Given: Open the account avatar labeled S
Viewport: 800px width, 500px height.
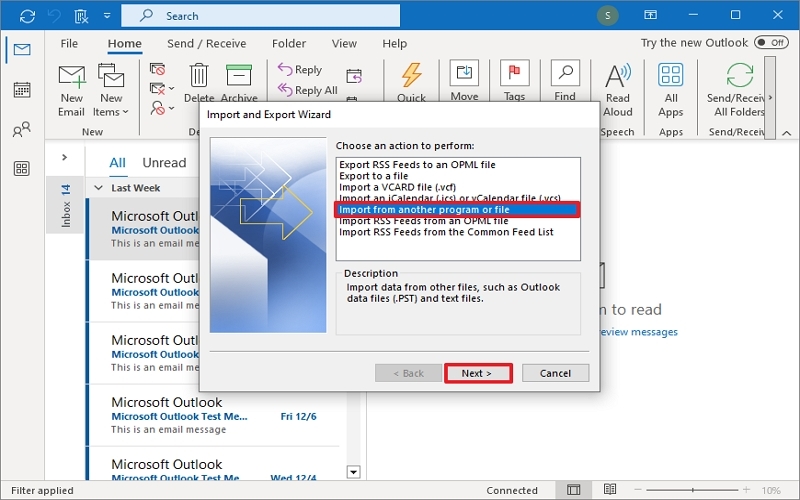Looking at the screenshot, I should click(x=607, y=15).
